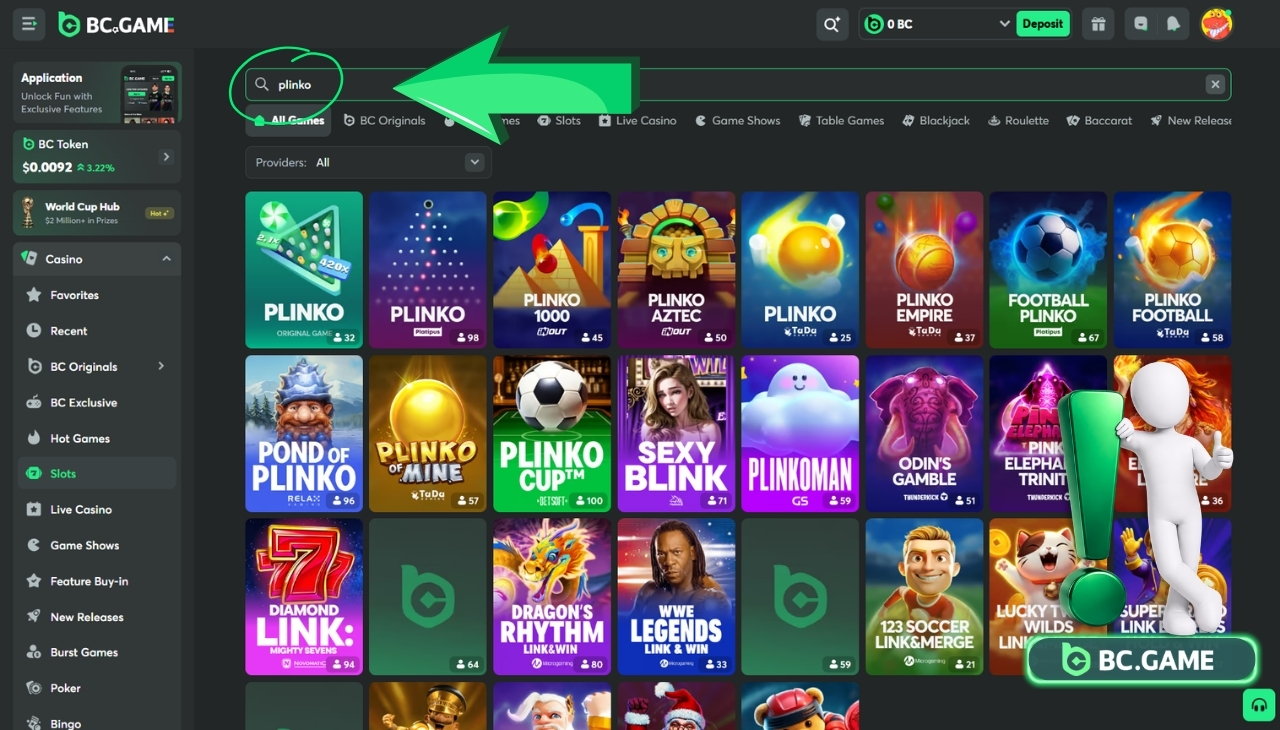
Task: Select the Table Games category tab
Action: (841, 121)
